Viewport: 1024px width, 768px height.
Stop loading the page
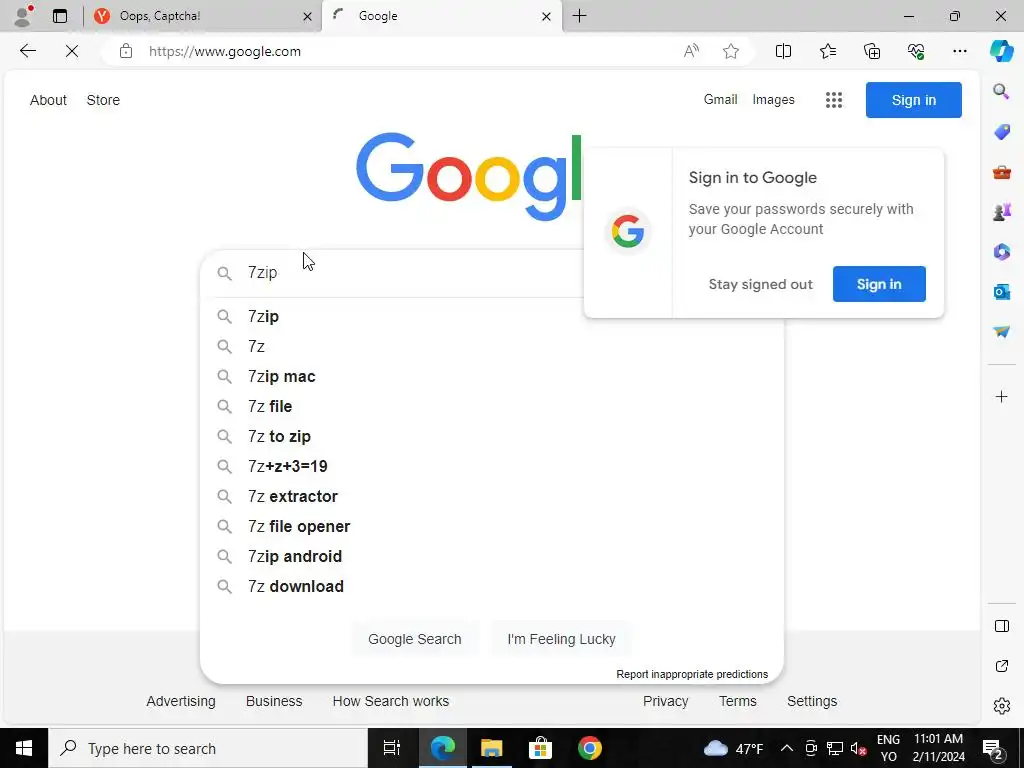coord(72,51)
